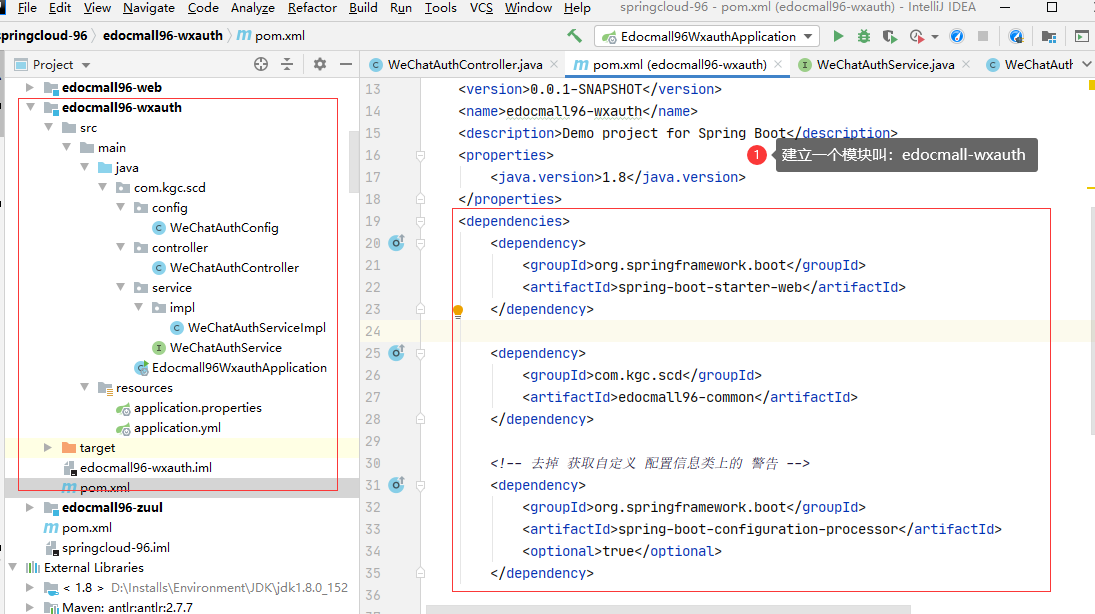Click the blue JRebel-style compass icon
This screenshot has height=614, width=1095.
[x=957, y=36]
